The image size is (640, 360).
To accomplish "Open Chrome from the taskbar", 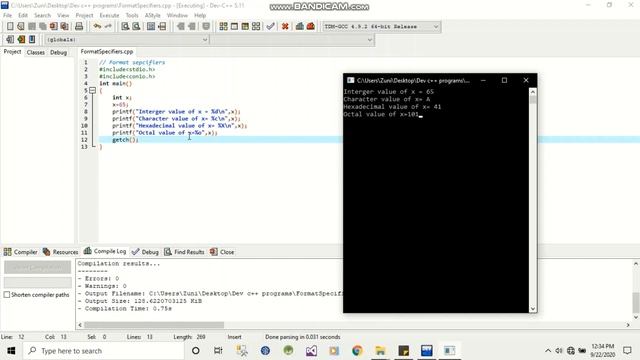I will [x=357, y=351].
